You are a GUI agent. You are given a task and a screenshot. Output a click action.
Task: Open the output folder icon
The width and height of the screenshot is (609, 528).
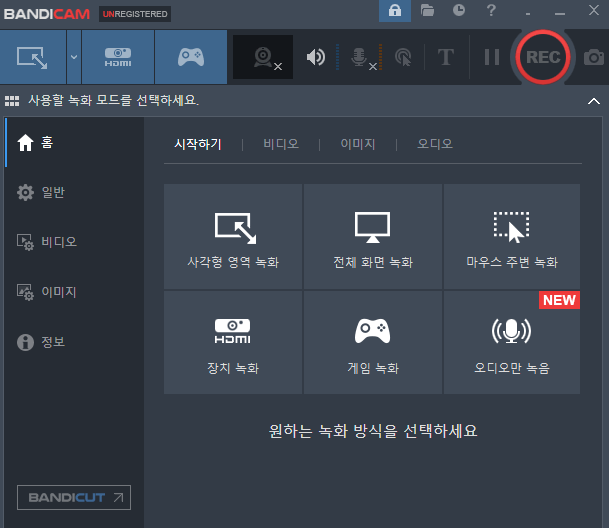click(x=427, y=10)
